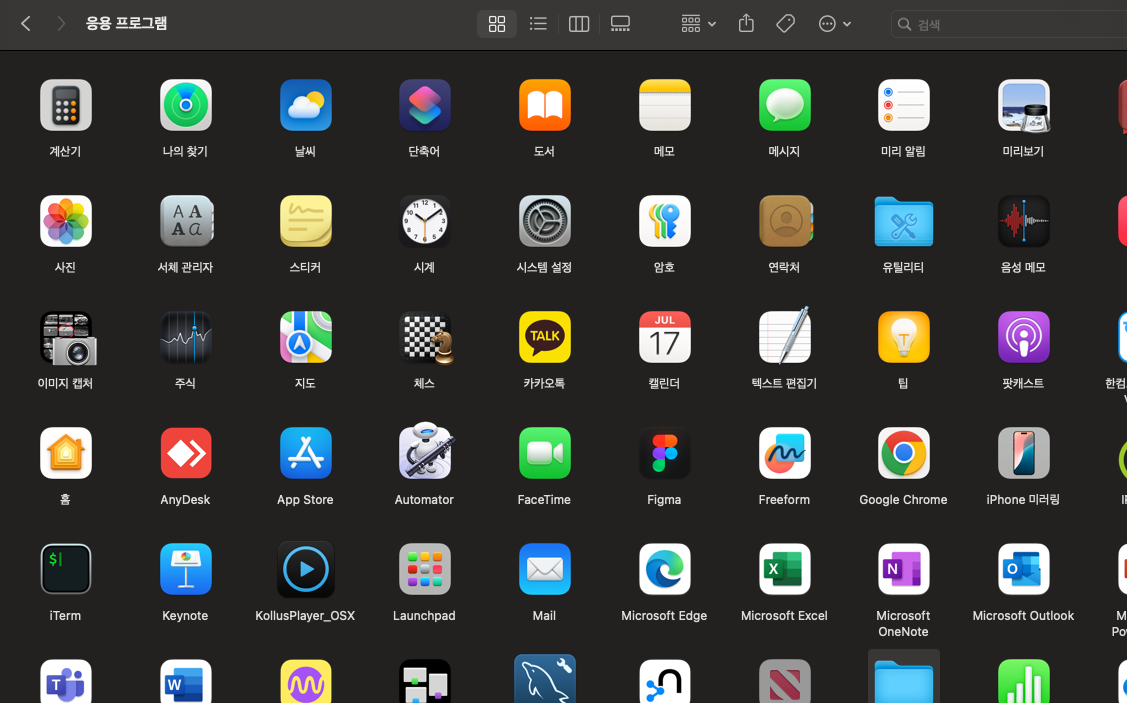Open the more actions ellipsis menu
This screenshot has height=703, width=1127.
point(834,24)
